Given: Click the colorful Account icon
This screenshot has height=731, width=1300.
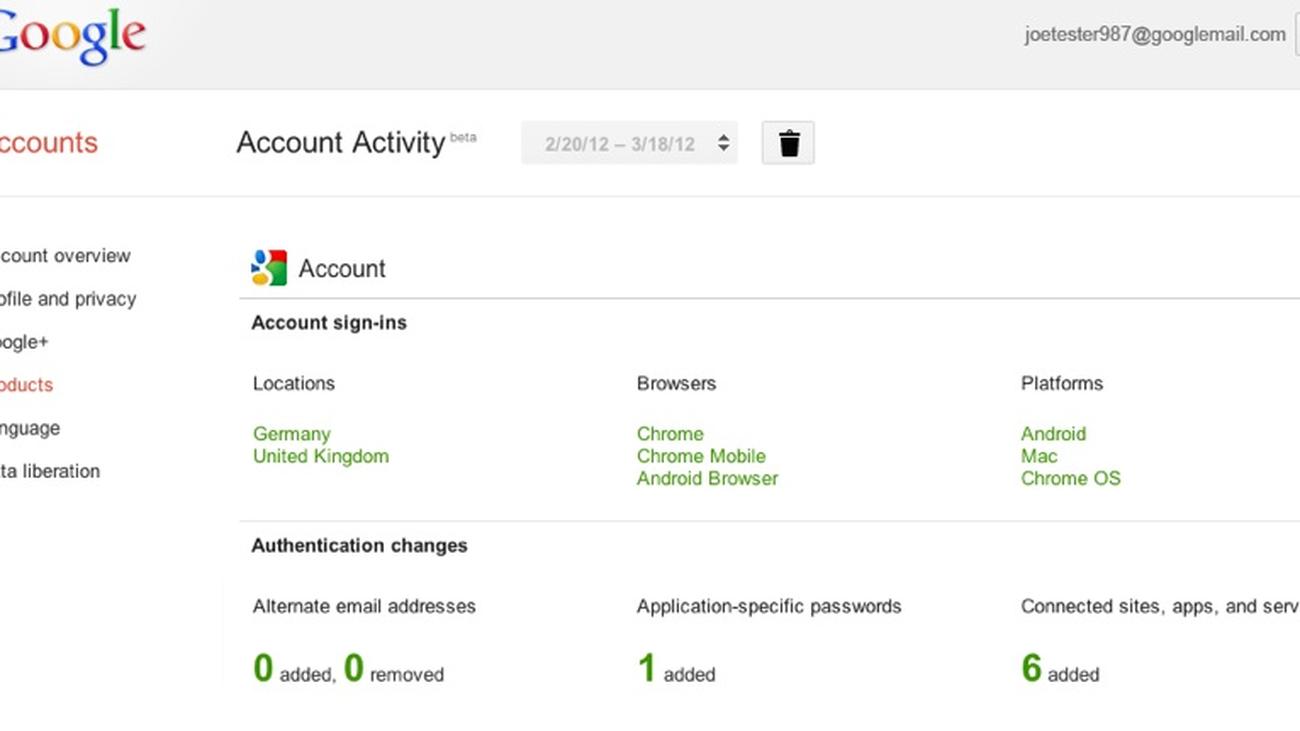Looking at the screenshot, I should [x=269, y=268].
